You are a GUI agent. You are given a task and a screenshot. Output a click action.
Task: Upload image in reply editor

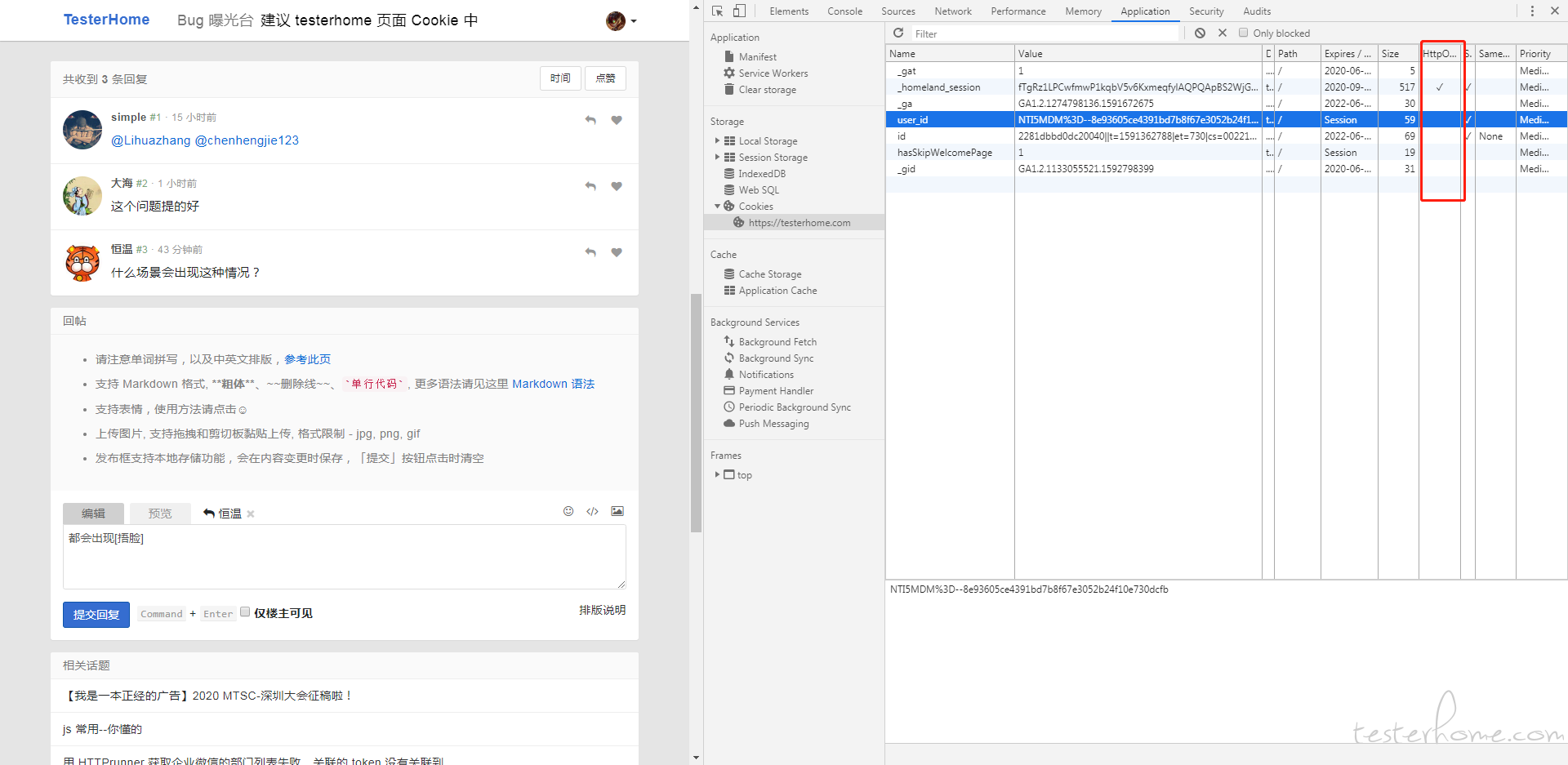[617, 511]
